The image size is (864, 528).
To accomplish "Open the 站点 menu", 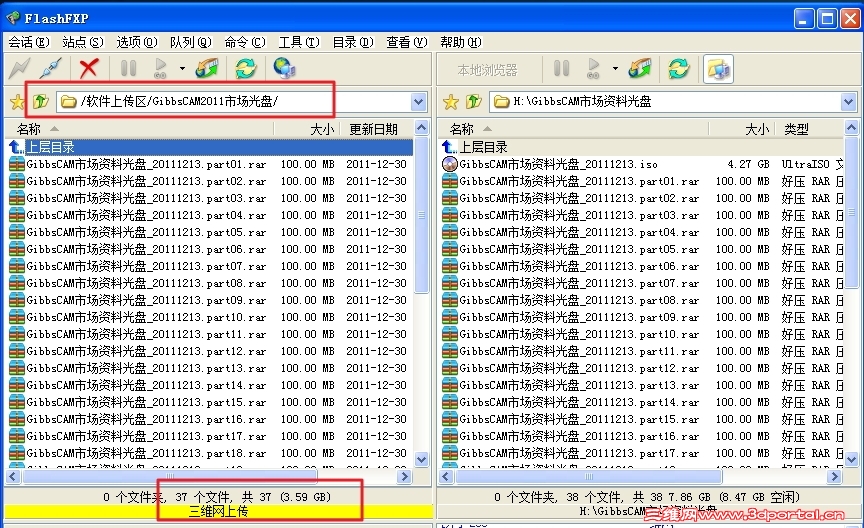I will pos(83,42).
